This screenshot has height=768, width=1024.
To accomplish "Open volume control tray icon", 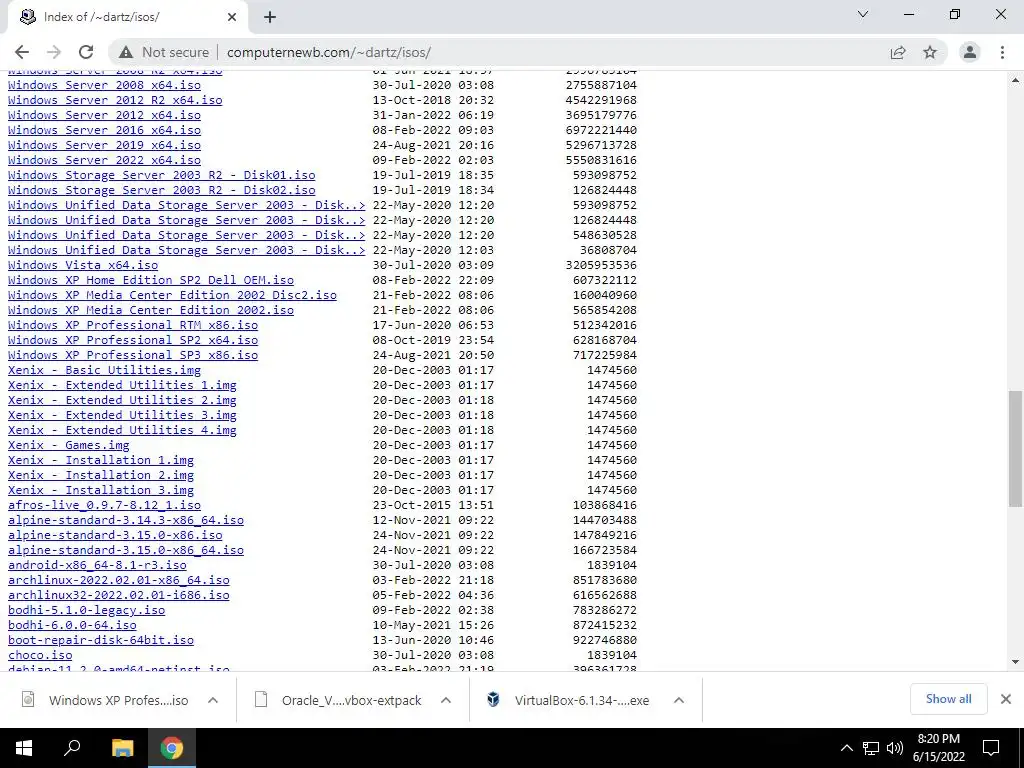I will (895, 748).
